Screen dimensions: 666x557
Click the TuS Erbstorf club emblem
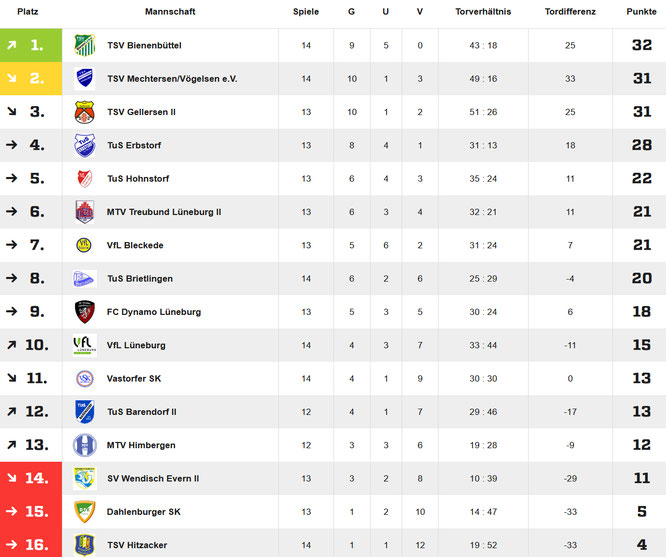click(x=84, y=145)
